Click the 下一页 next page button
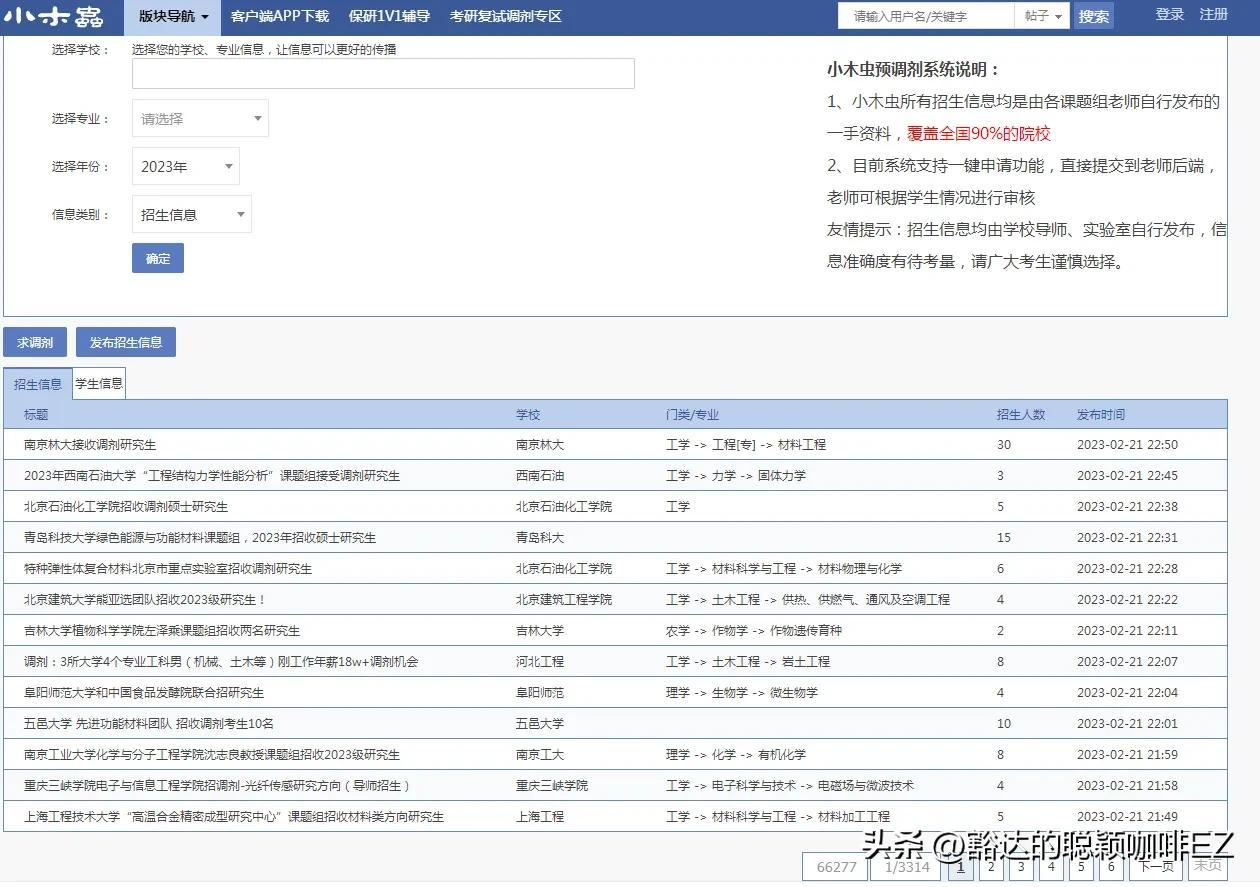 coord(1156,867)
